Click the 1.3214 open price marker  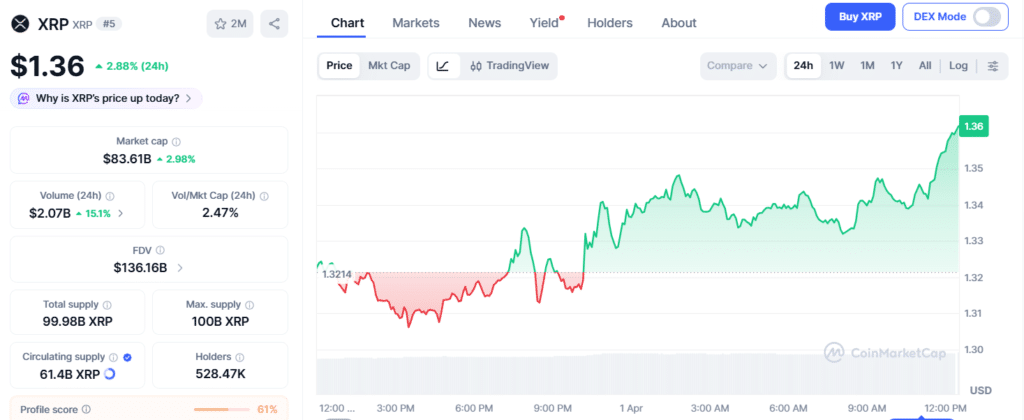coord(336,274)
